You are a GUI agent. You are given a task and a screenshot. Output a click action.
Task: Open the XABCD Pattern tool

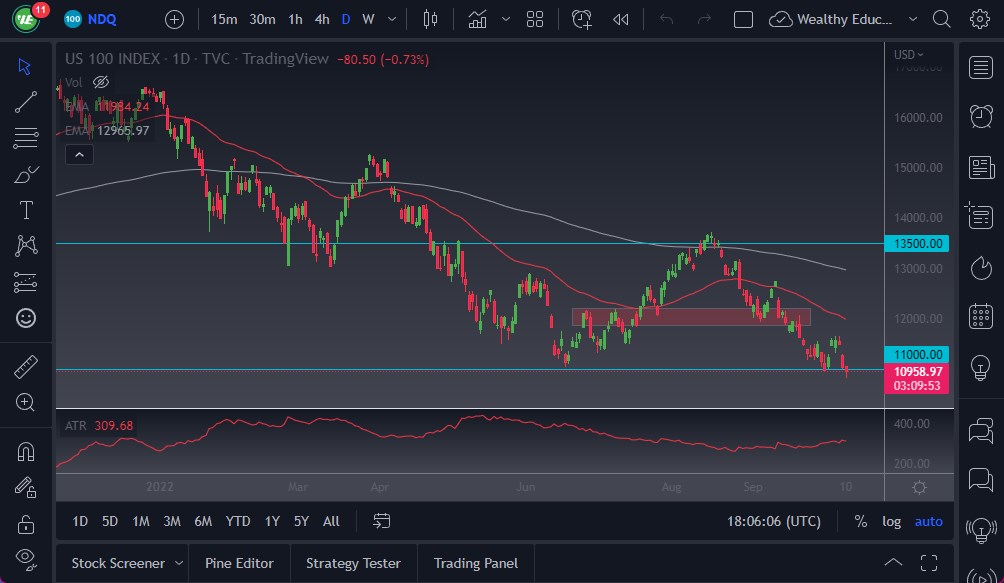(x=26, y=246)
